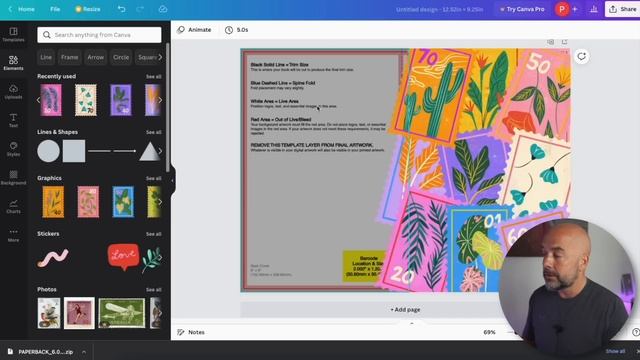Open the Home menu

click(x=26, y=9)
